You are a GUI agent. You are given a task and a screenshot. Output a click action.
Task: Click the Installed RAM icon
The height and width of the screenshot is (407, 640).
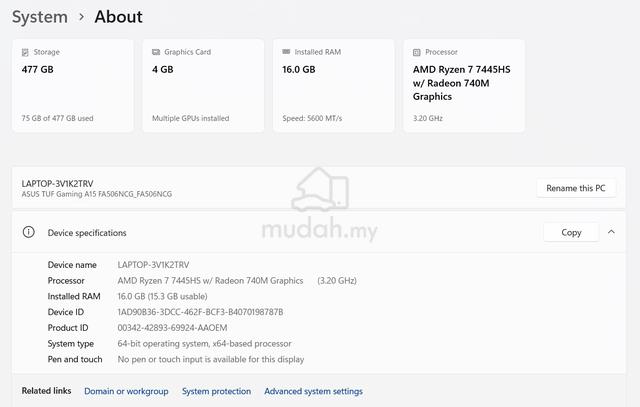pyautogui.click(x=286, y=52)
